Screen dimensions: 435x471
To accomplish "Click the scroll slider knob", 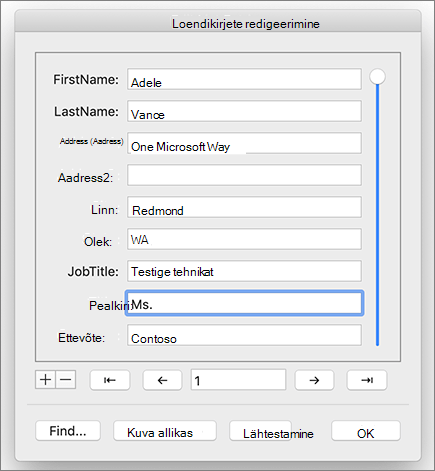I will [377, 77].
